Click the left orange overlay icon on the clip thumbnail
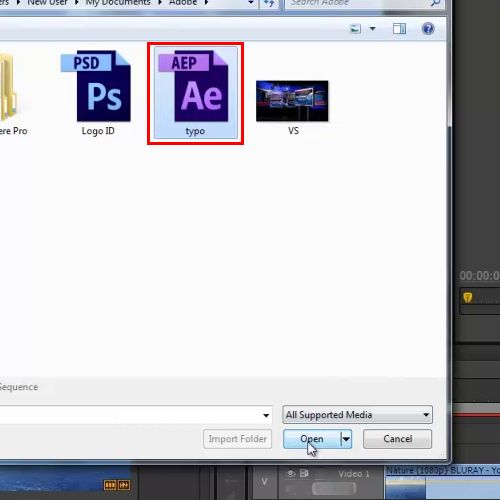 point(110,485)
